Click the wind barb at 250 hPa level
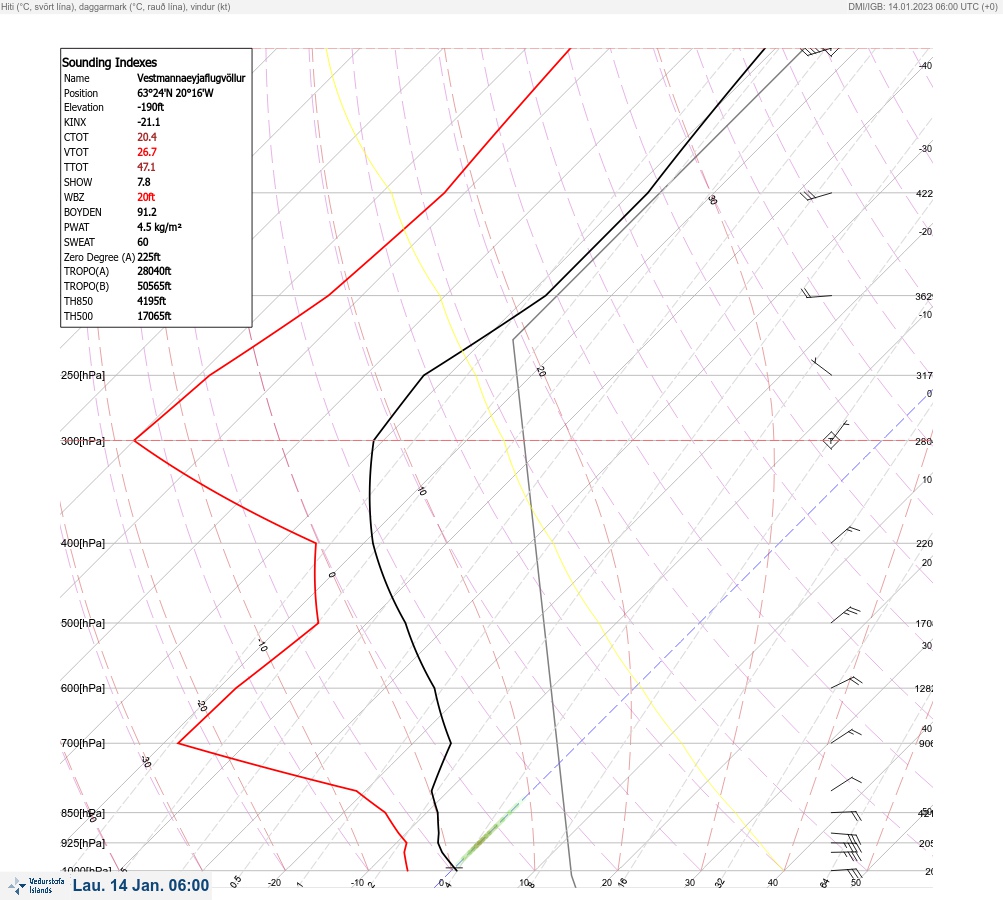 click(821, 366)
